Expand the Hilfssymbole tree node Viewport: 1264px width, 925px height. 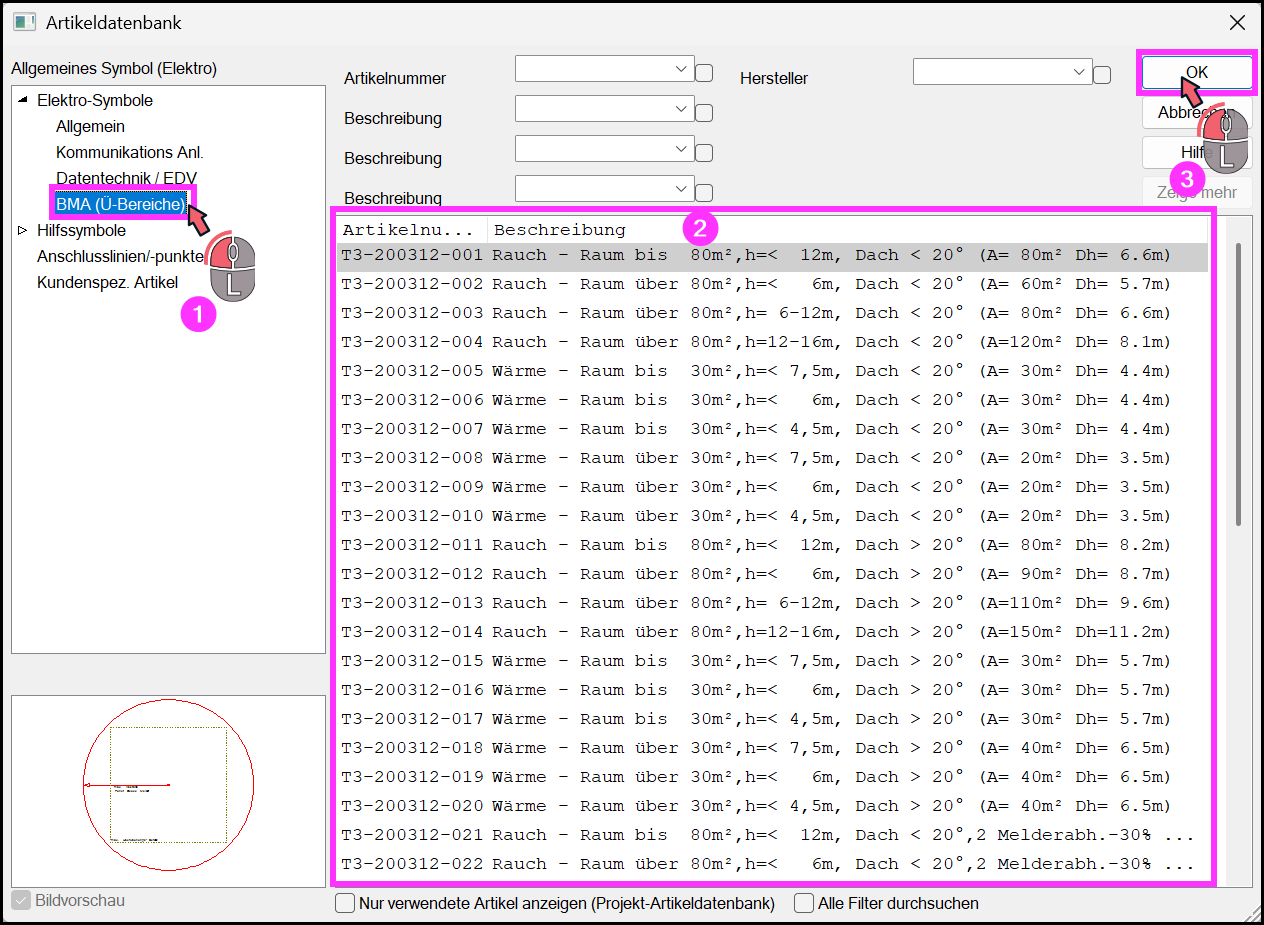click(x=23, y=230)
